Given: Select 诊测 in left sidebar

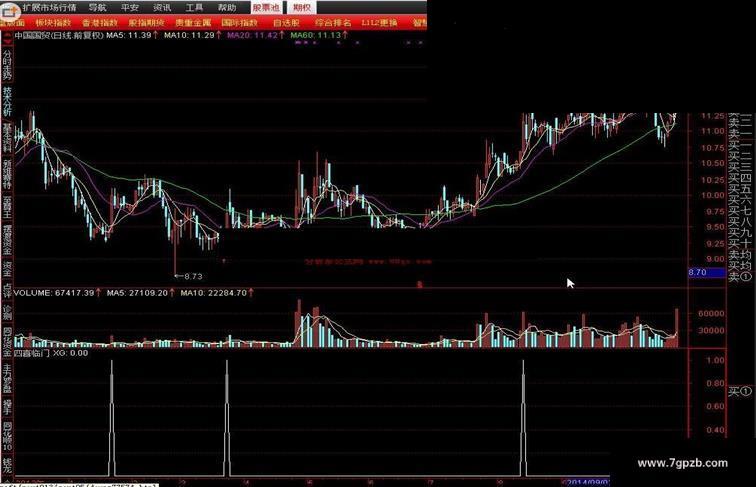Looking at the screenshot, I should tap(7, 312).
